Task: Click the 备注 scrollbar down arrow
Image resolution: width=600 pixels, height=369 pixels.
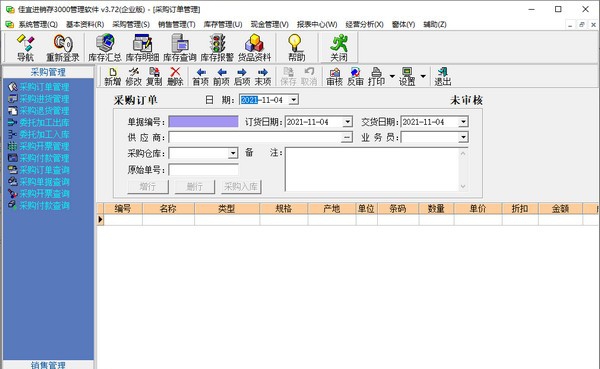Action: pyautogui.click(x=463, y=186)
